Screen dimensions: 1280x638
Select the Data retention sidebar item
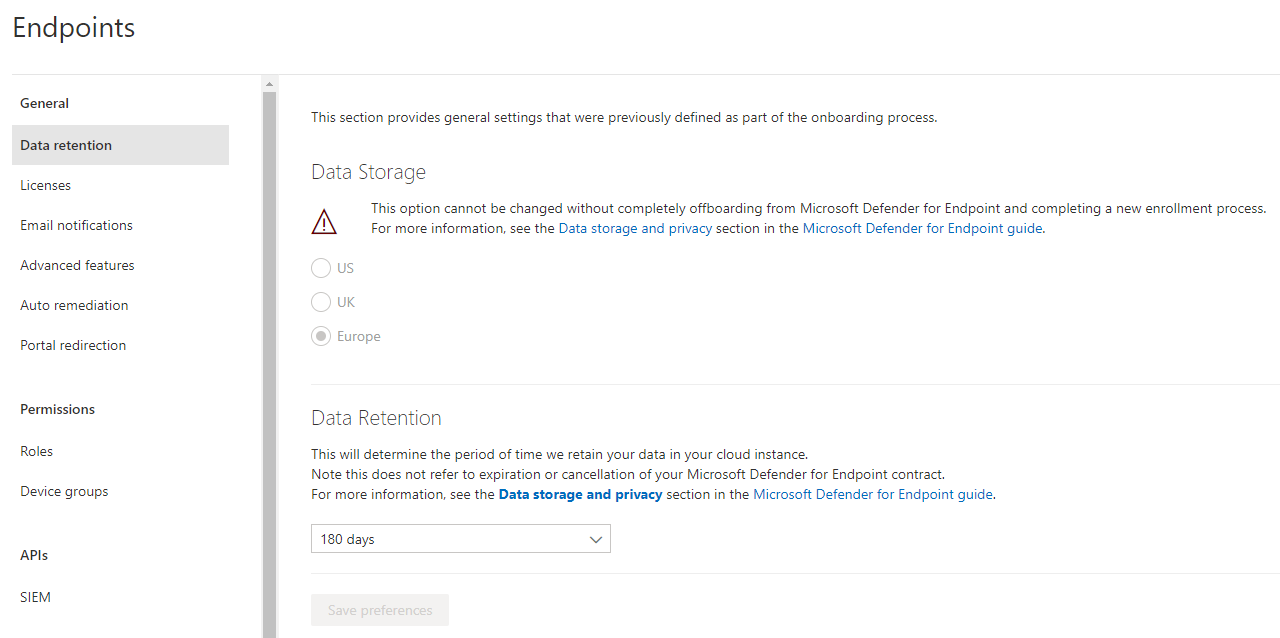click(66, 145)
